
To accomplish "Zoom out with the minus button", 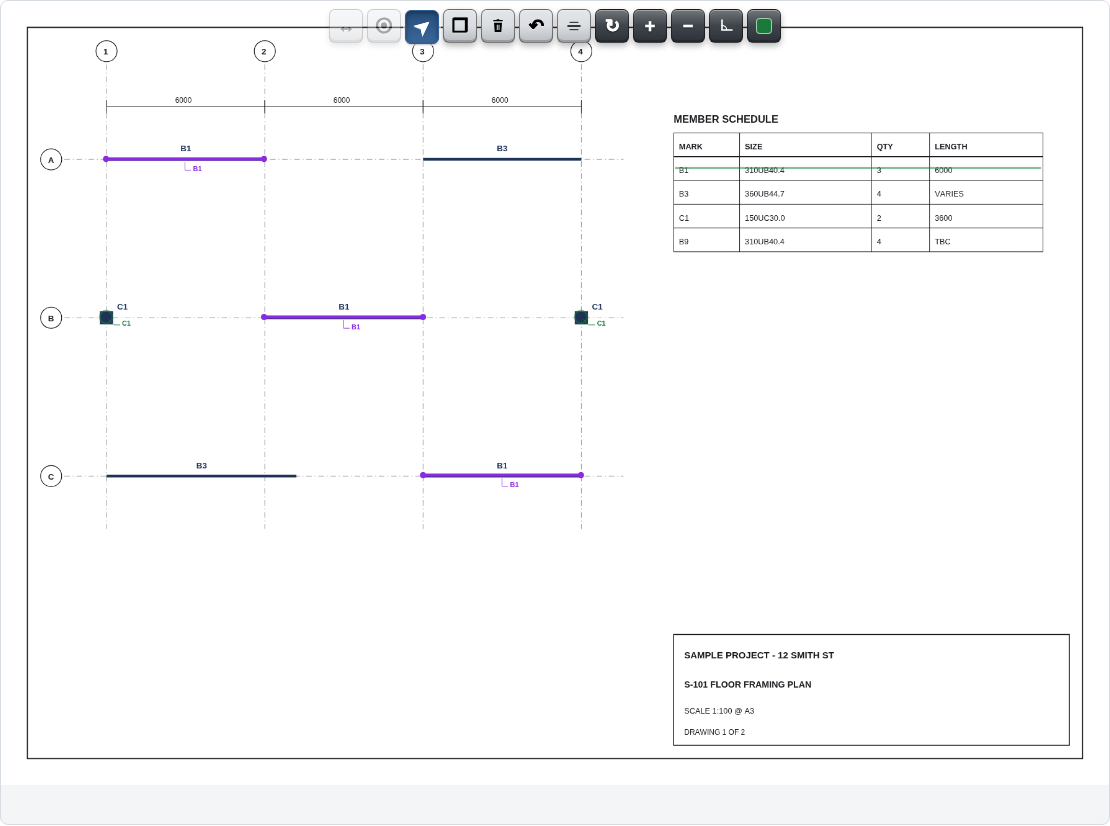I will coord(688,27).
